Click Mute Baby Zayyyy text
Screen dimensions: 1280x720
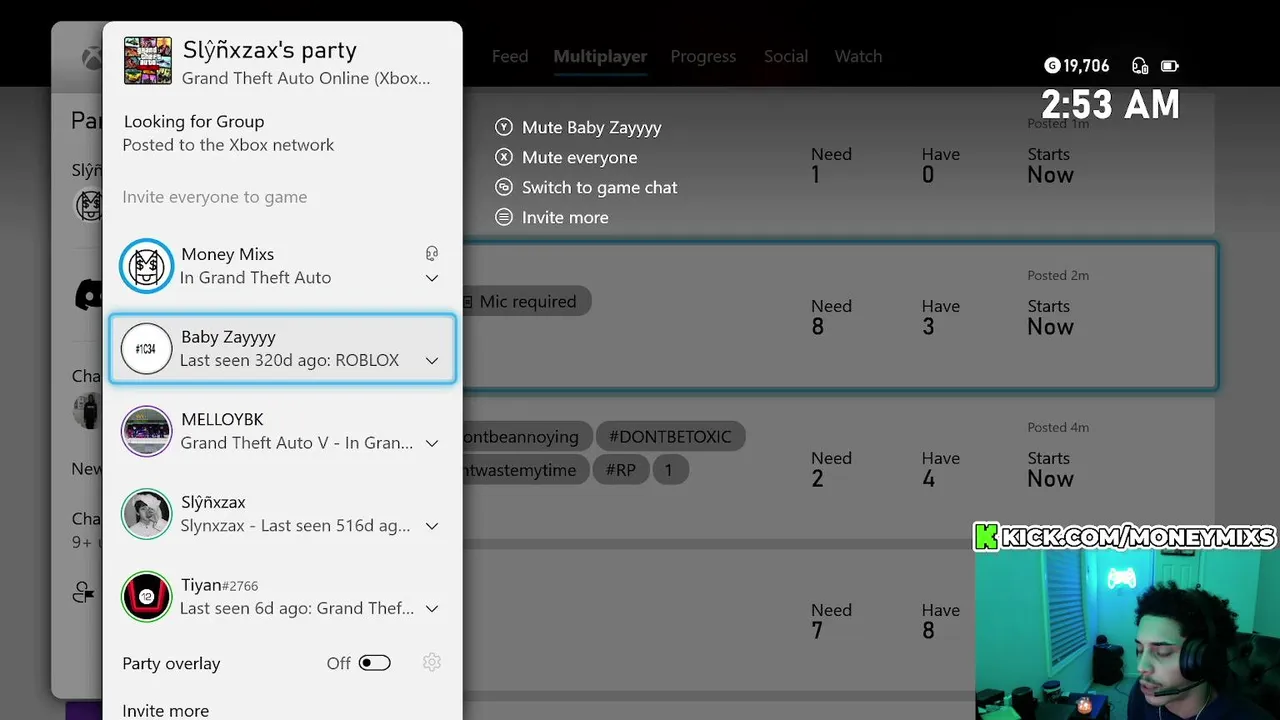[592, 127]
